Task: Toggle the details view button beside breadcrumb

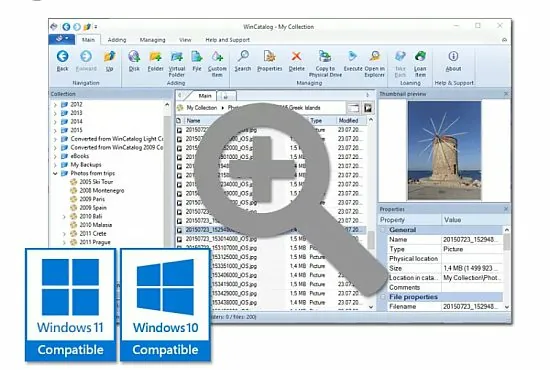Action: [354, 108]
